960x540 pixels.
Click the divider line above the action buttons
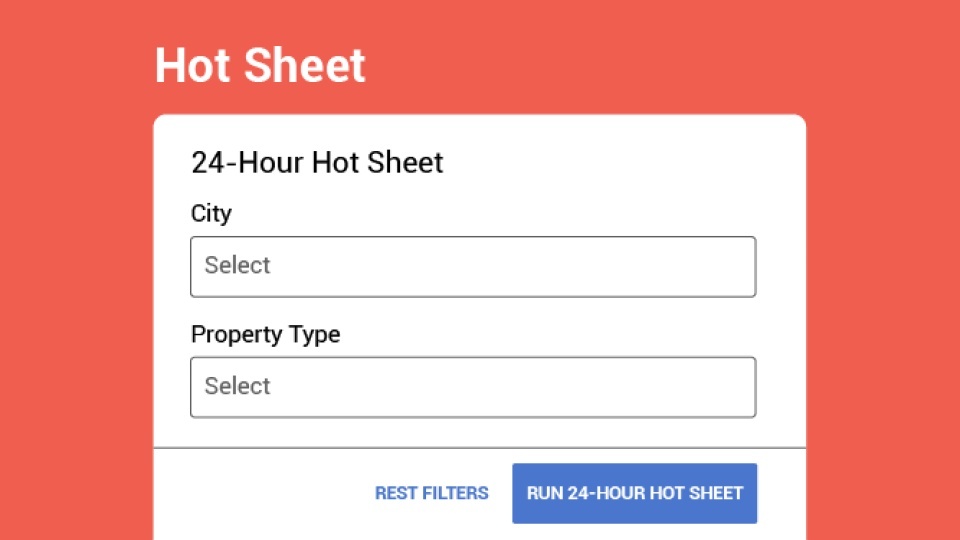click(x=479, y=448)
